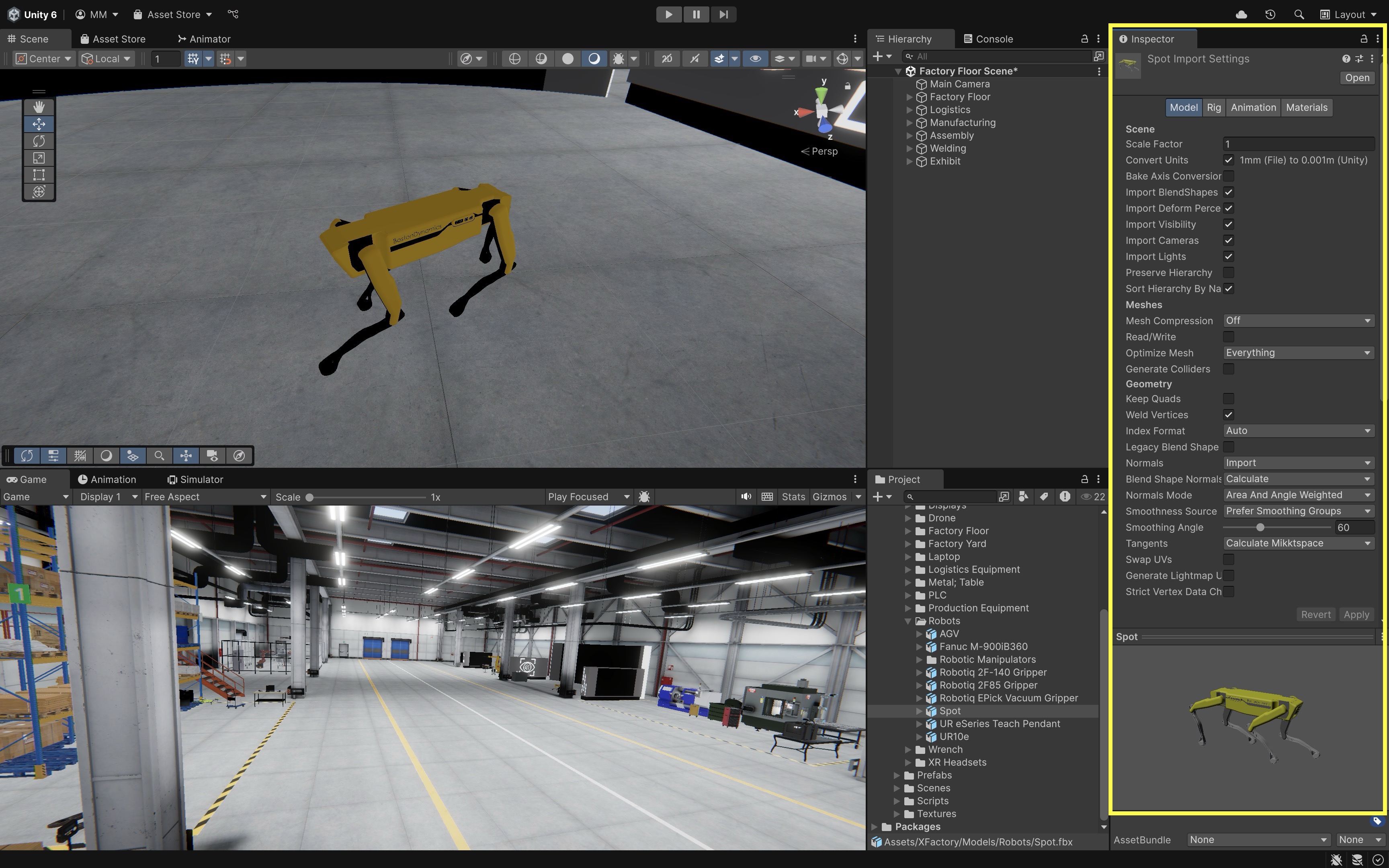Lock the Inspector panel
The width and height of the screenshot is (1389, 868).
(x=1363, y=39)
